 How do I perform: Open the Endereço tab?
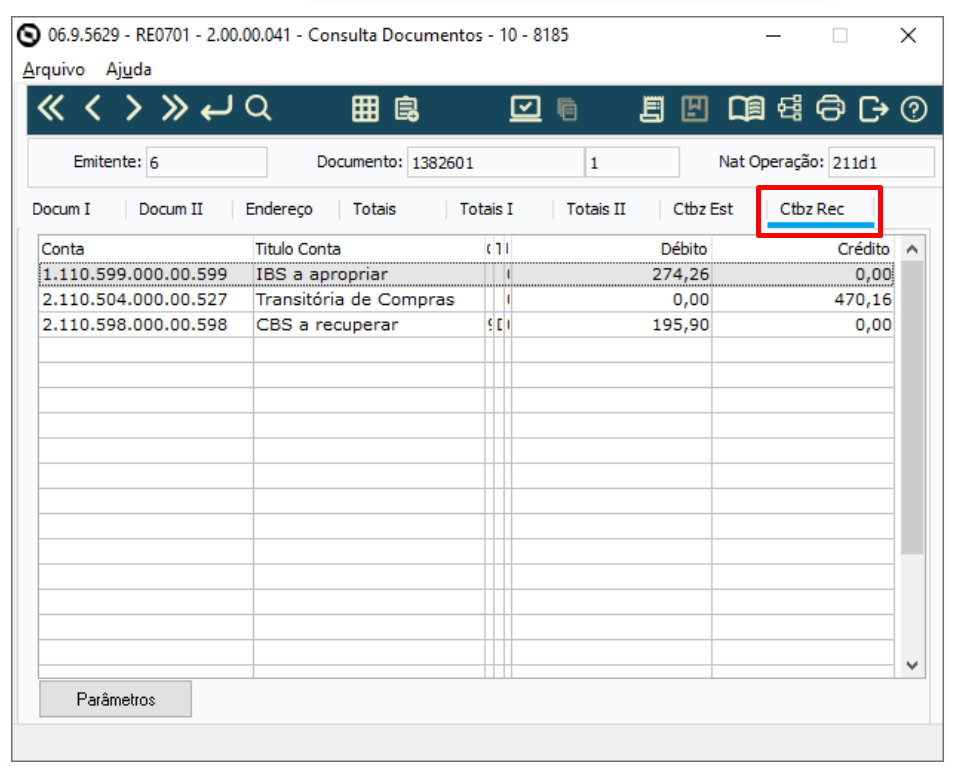pyautogui.click(x=279, y=209)
